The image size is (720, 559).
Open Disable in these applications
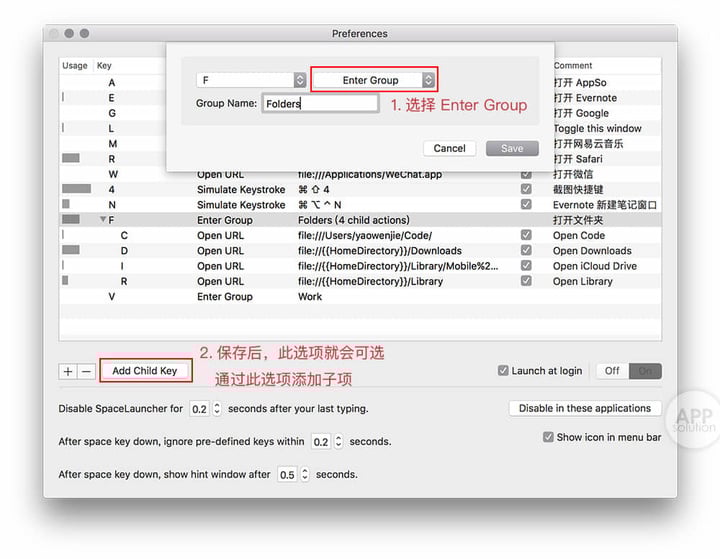[x=585, y=408]
